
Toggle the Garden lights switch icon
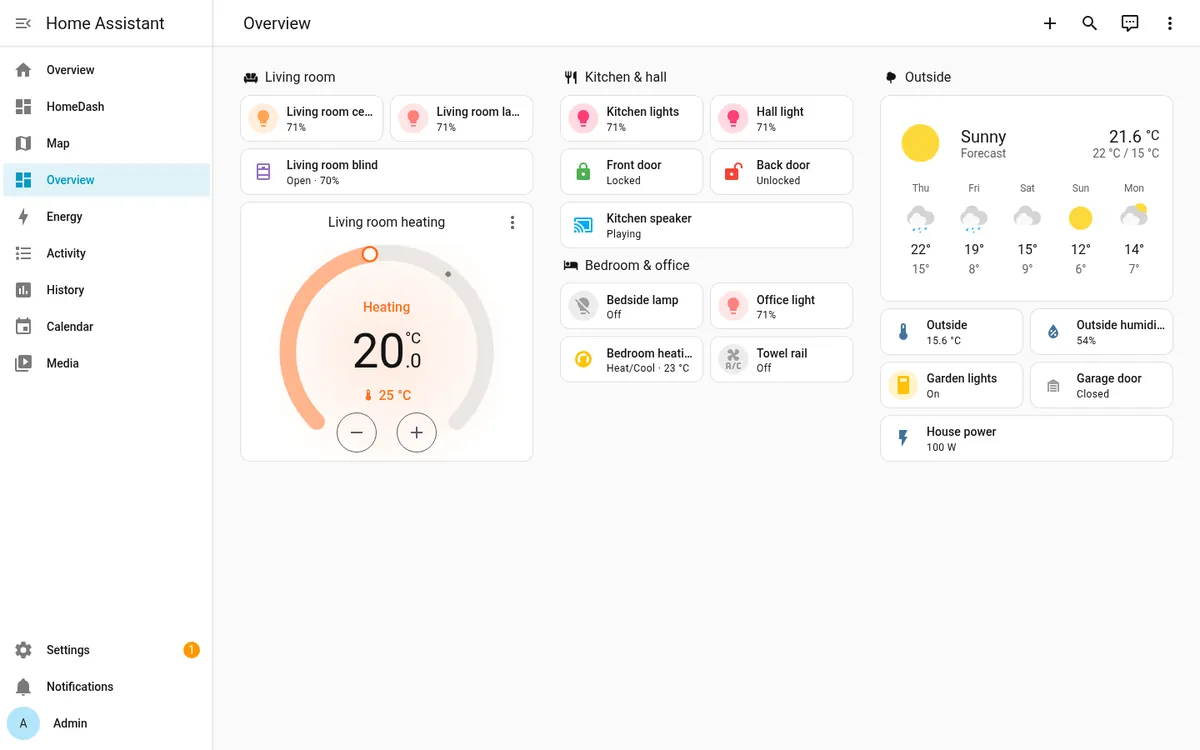pos(903,385)
